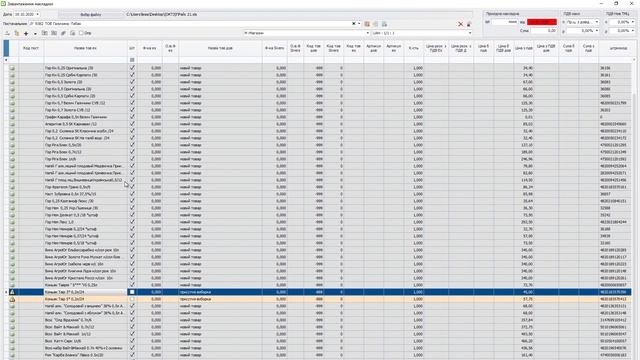Click the orange grid icon right of supplier field

coord(367,24)
